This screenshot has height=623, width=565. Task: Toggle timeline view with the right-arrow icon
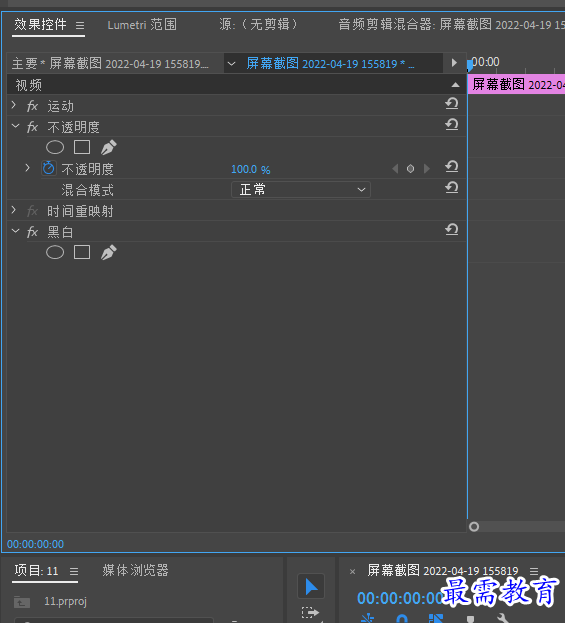click(x=454, y=63)
